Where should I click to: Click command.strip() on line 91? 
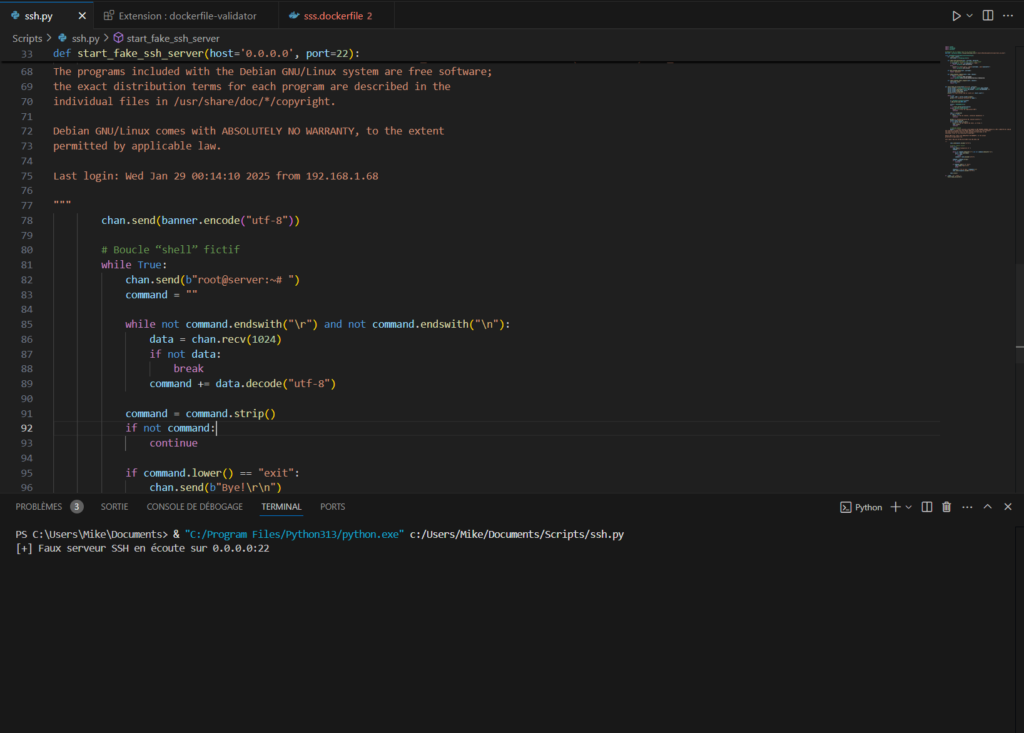[231, 414]
